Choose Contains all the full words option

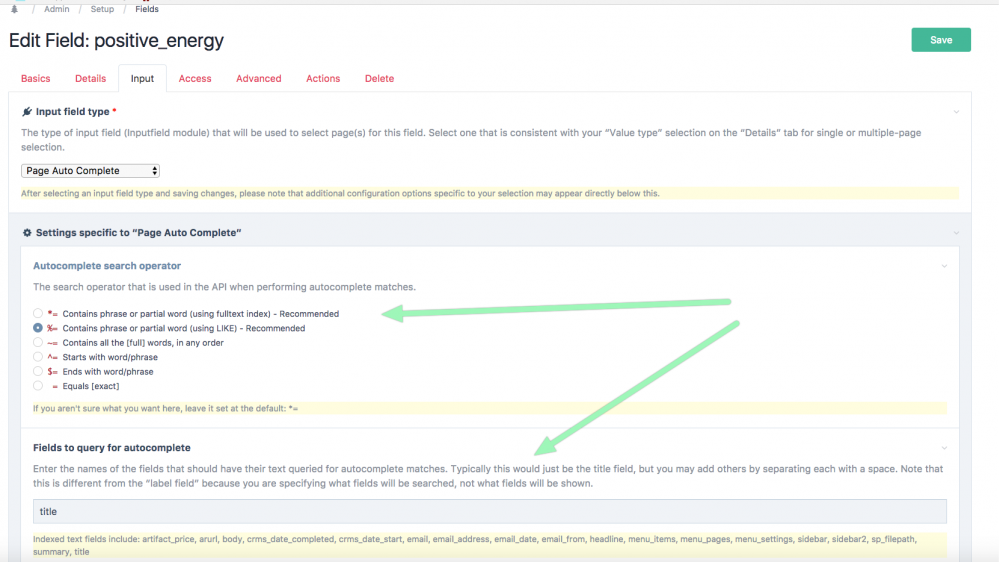(x=38, y=343)
